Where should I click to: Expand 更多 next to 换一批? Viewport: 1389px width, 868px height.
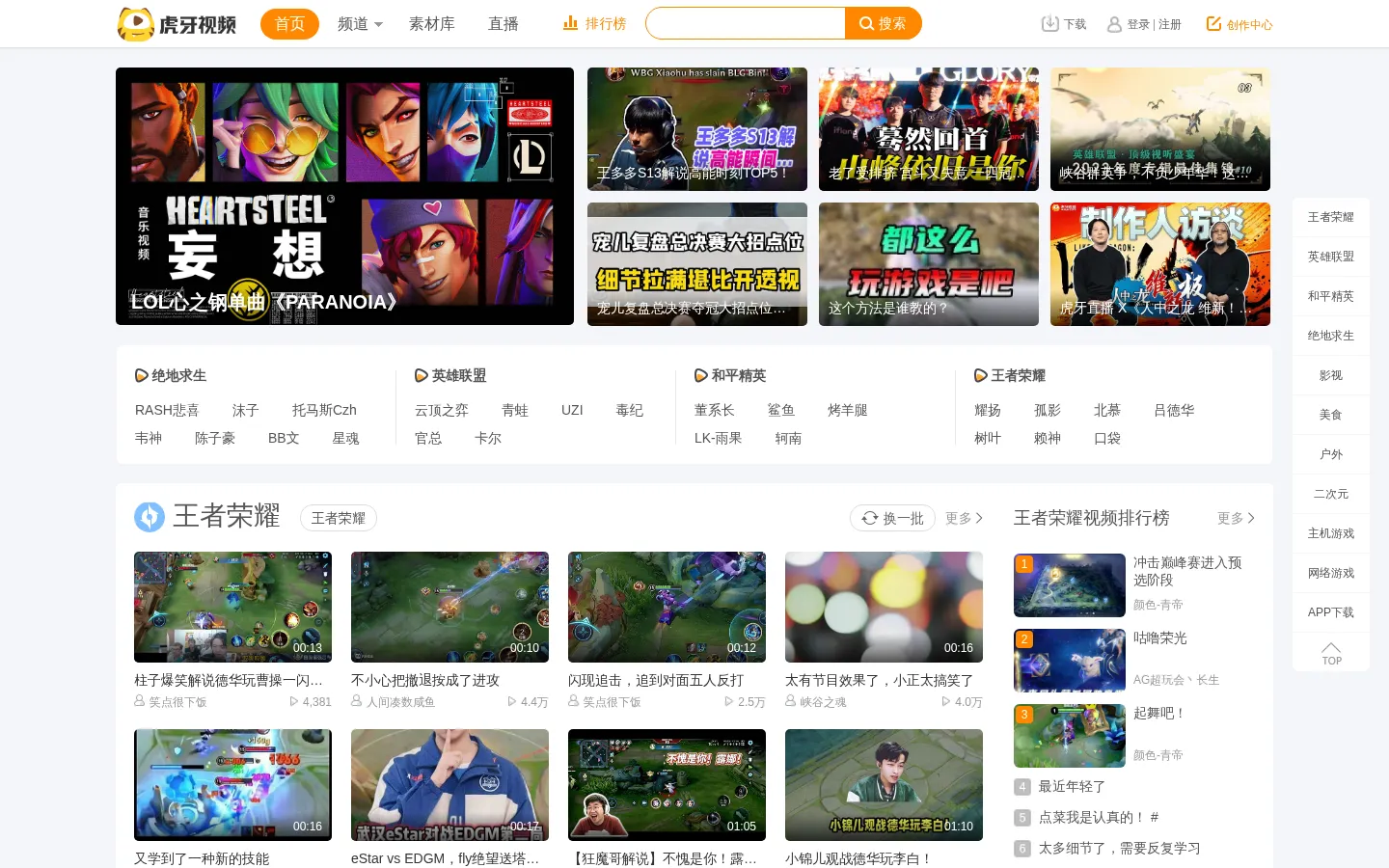pos(965,518)
